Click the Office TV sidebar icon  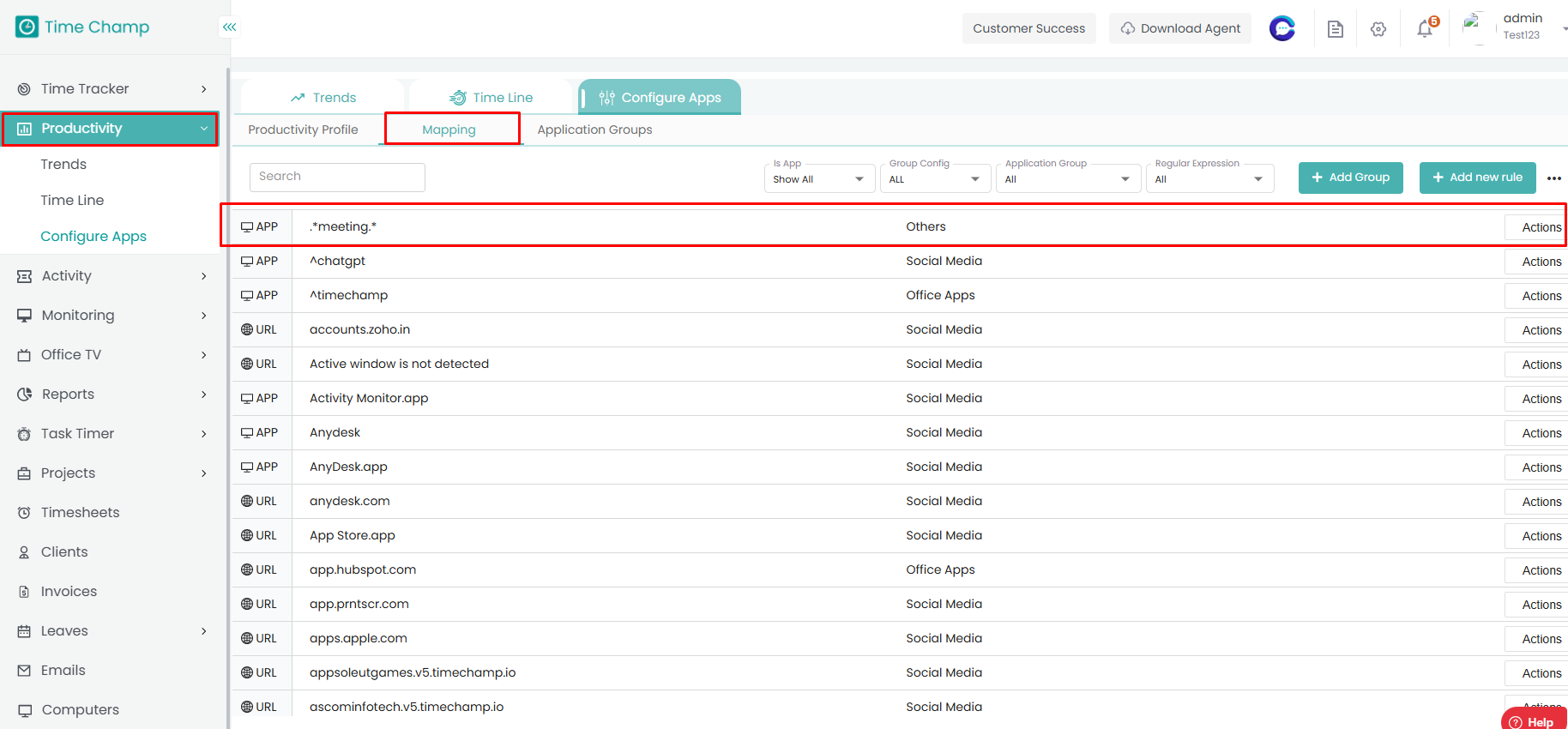(24, 355)
